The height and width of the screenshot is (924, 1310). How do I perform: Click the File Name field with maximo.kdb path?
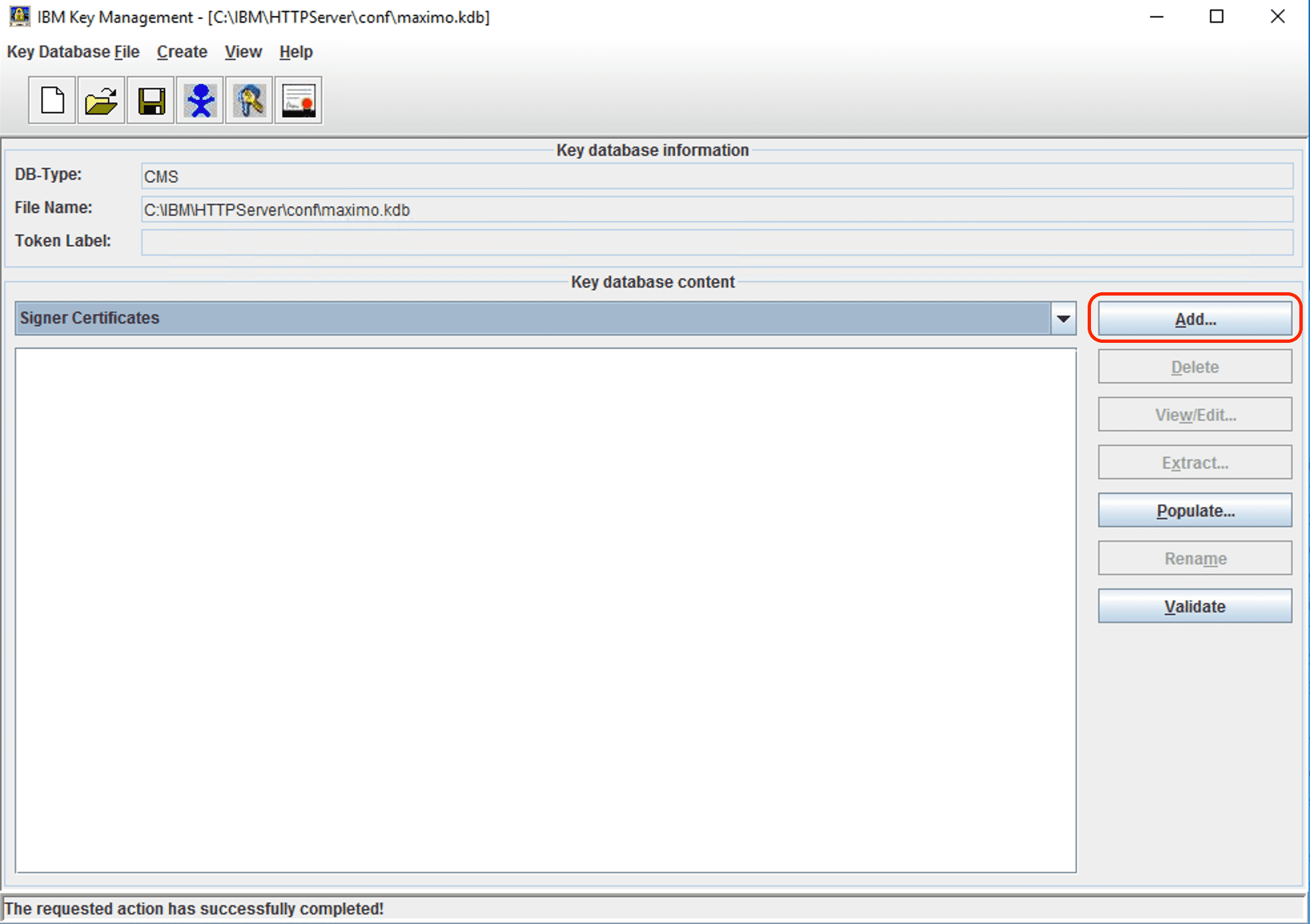pyautogui.click(x=717, y=210)
